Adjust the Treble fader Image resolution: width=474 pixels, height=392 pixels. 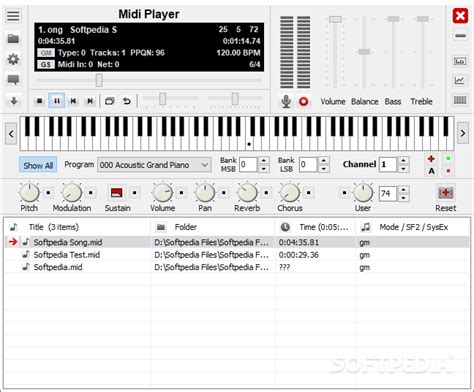[423, 19]
